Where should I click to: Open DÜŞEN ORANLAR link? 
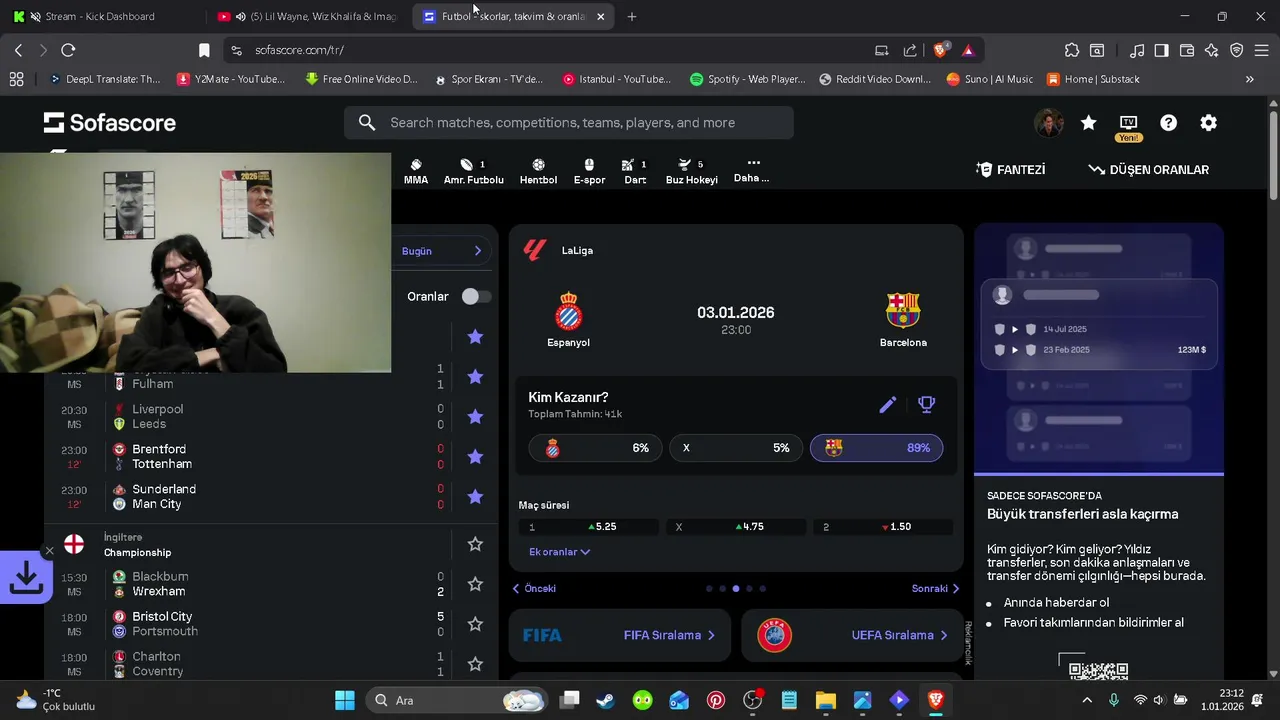[x=1149, y=170]
